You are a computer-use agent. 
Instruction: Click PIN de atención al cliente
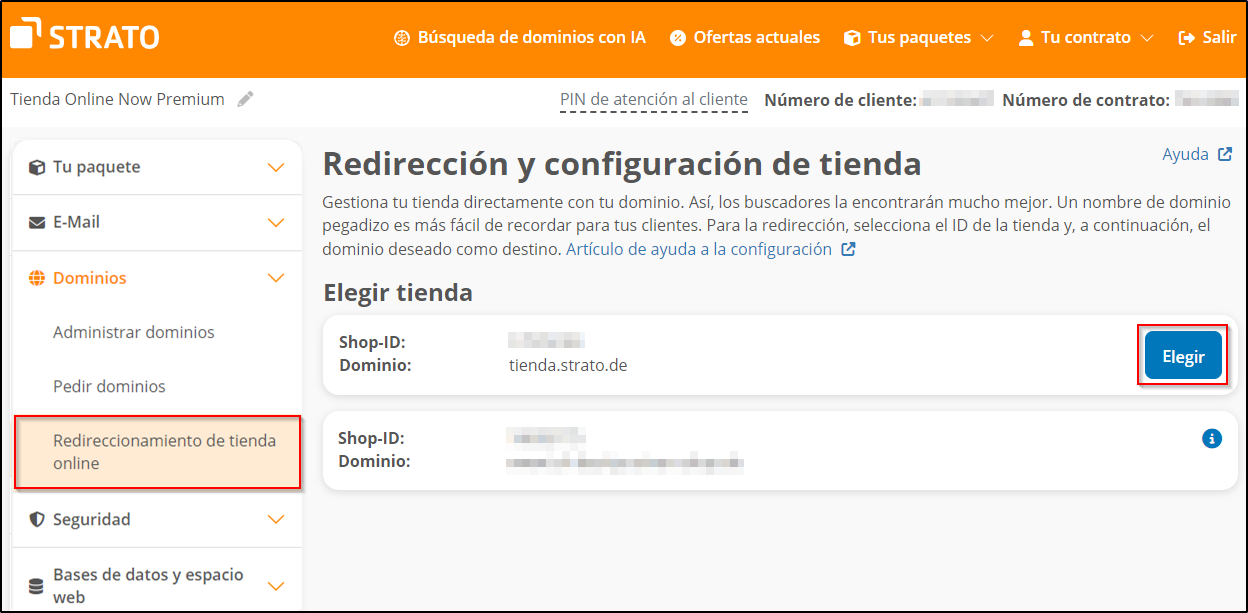pos(653,99)
